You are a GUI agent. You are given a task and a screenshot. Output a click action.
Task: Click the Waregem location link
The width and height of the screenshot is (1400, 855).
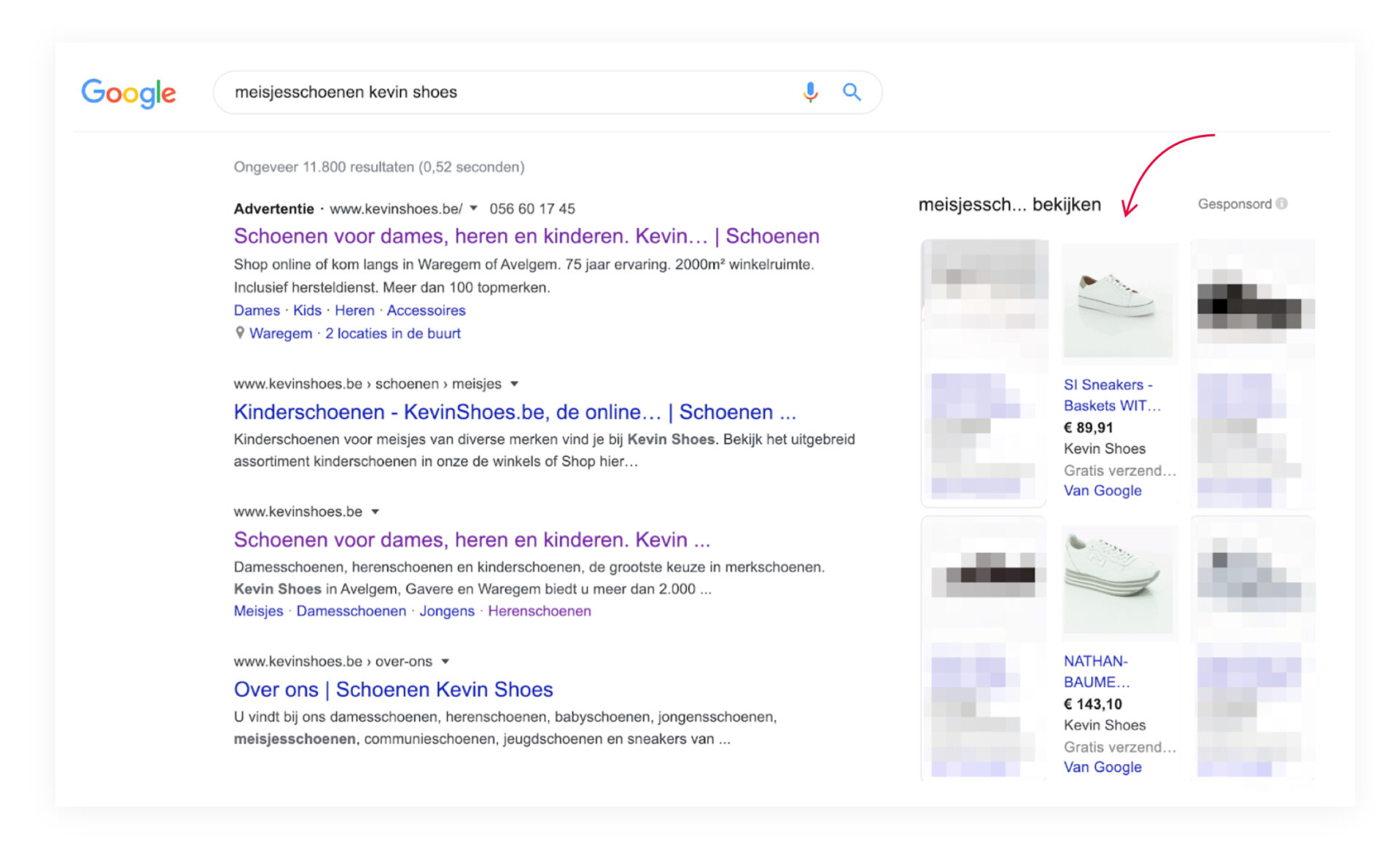[281, 333]
